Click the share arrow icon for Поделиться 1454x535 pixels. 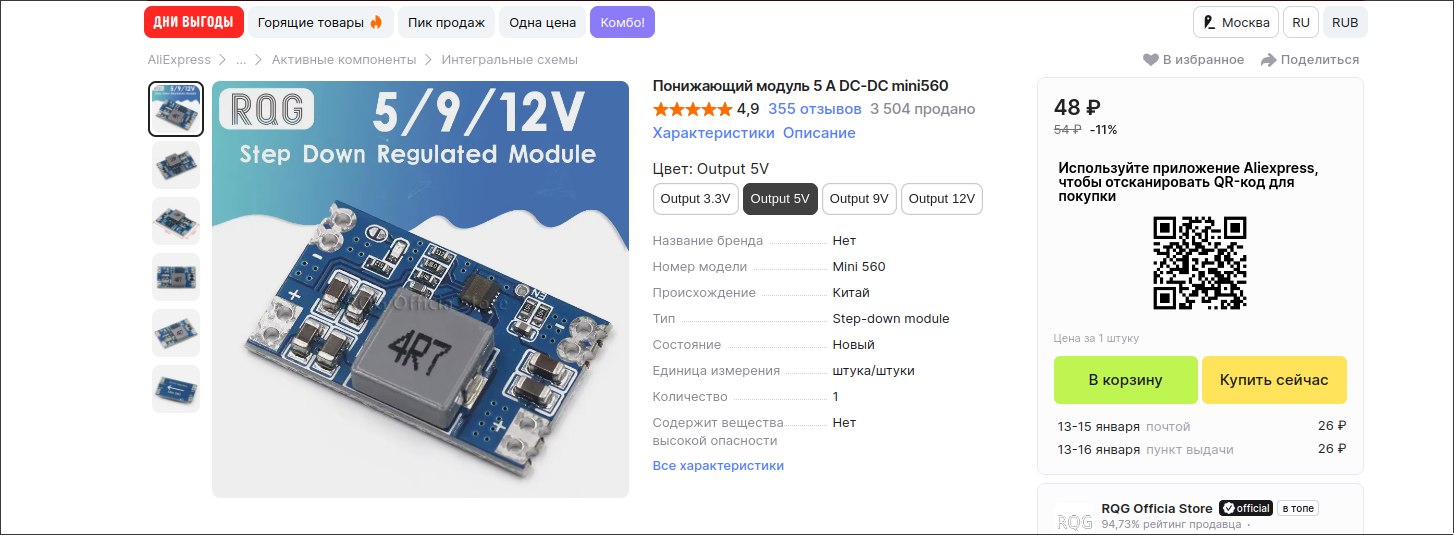click(x=1268, y=60)
